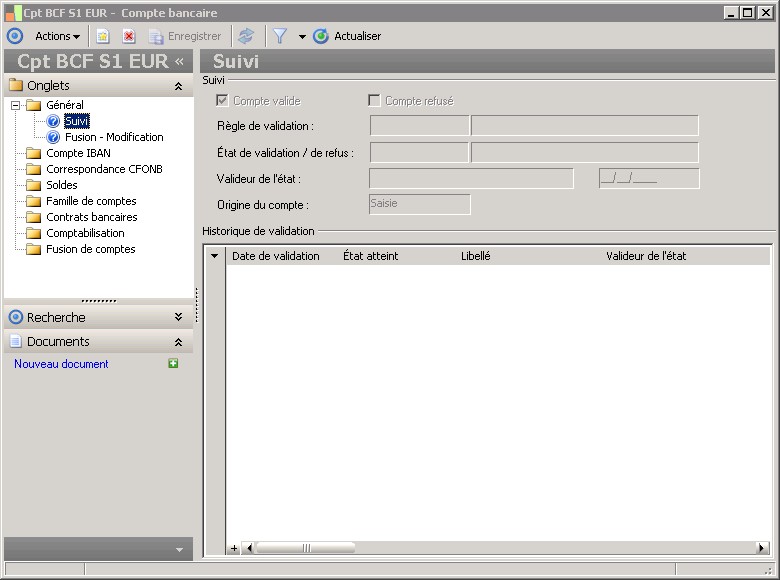780x580 pixels.
Task: Select Fusion - Modification in the tree
Action: pos(114,137)
